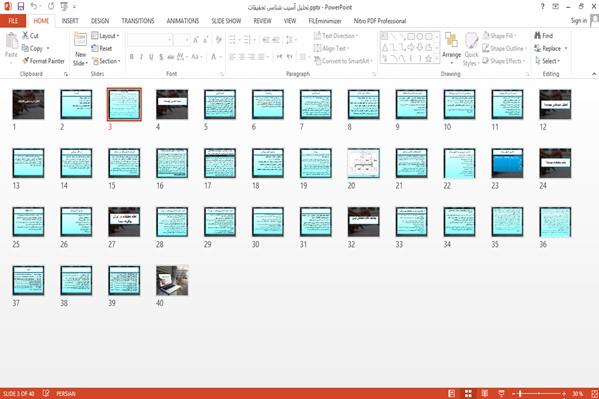The width and height of the screenshot is (599, 399).
Task: Switch to Normal view in status bar
Action: point(452,393)
